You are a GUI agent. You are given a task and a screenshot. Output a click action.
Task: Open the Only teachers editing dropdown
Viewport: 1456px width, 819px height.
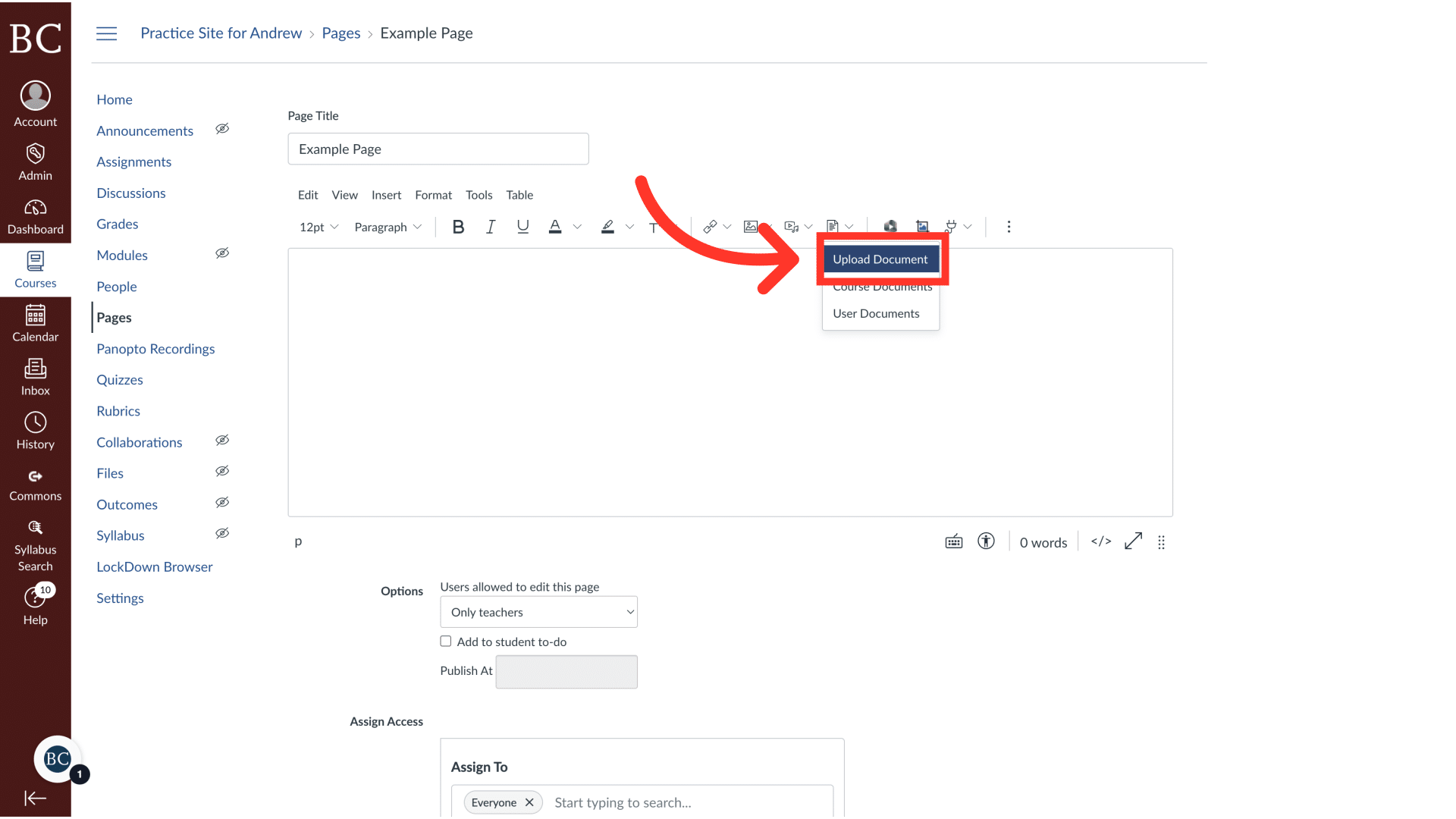(538, 612)
